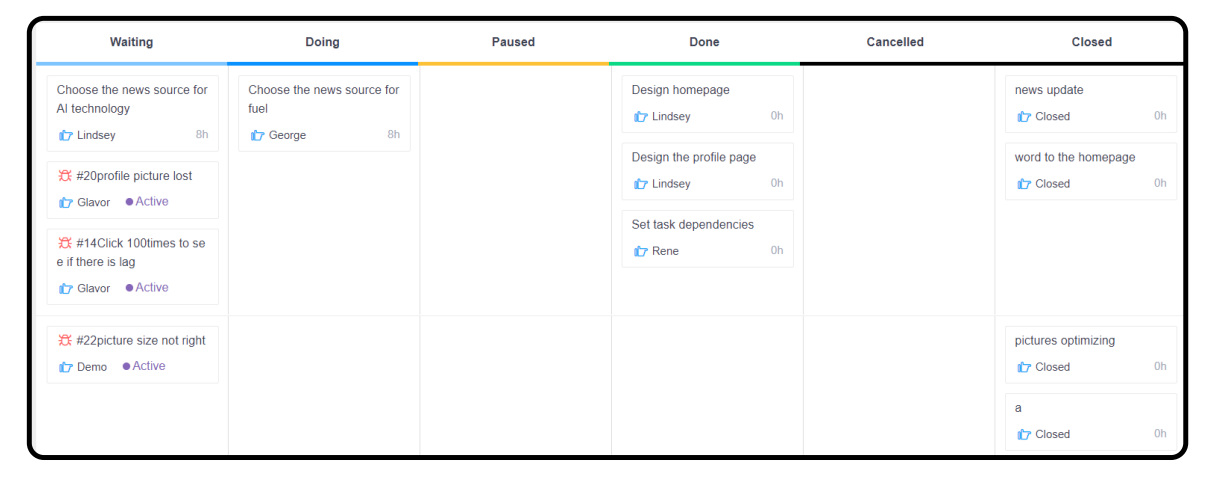Open Choose the news source for fuel
The image size is (1207, 486).
[323, 99]
